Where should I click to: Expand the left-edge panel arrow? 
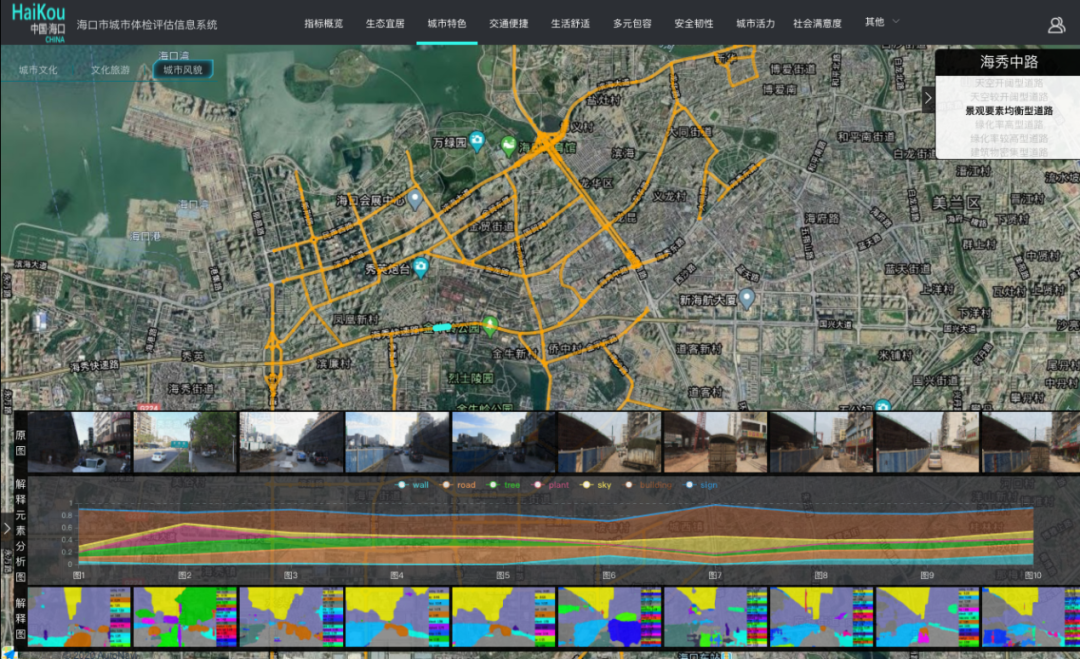coord(7,529)
